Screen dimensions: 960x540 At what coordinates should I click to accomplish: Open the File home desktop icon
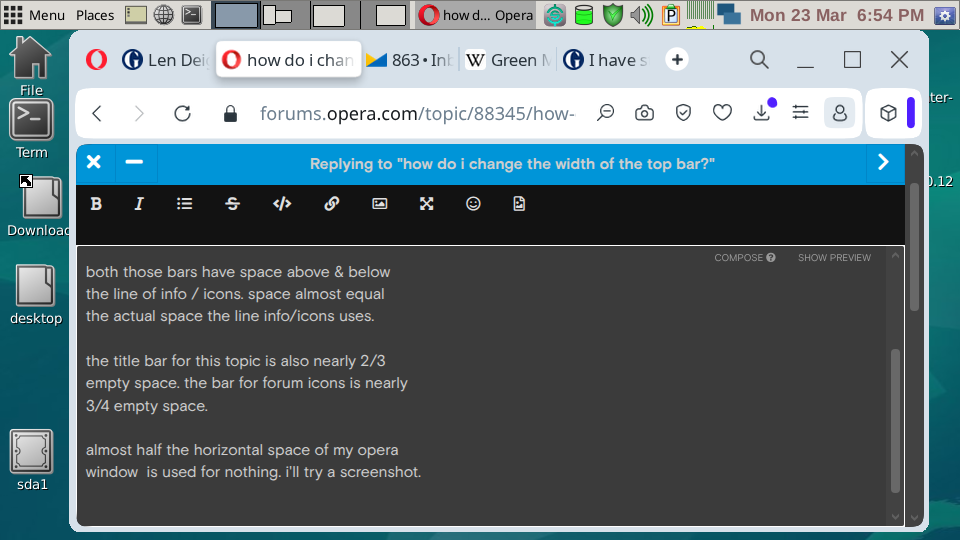pyautogui.click(x=31, y=66)
